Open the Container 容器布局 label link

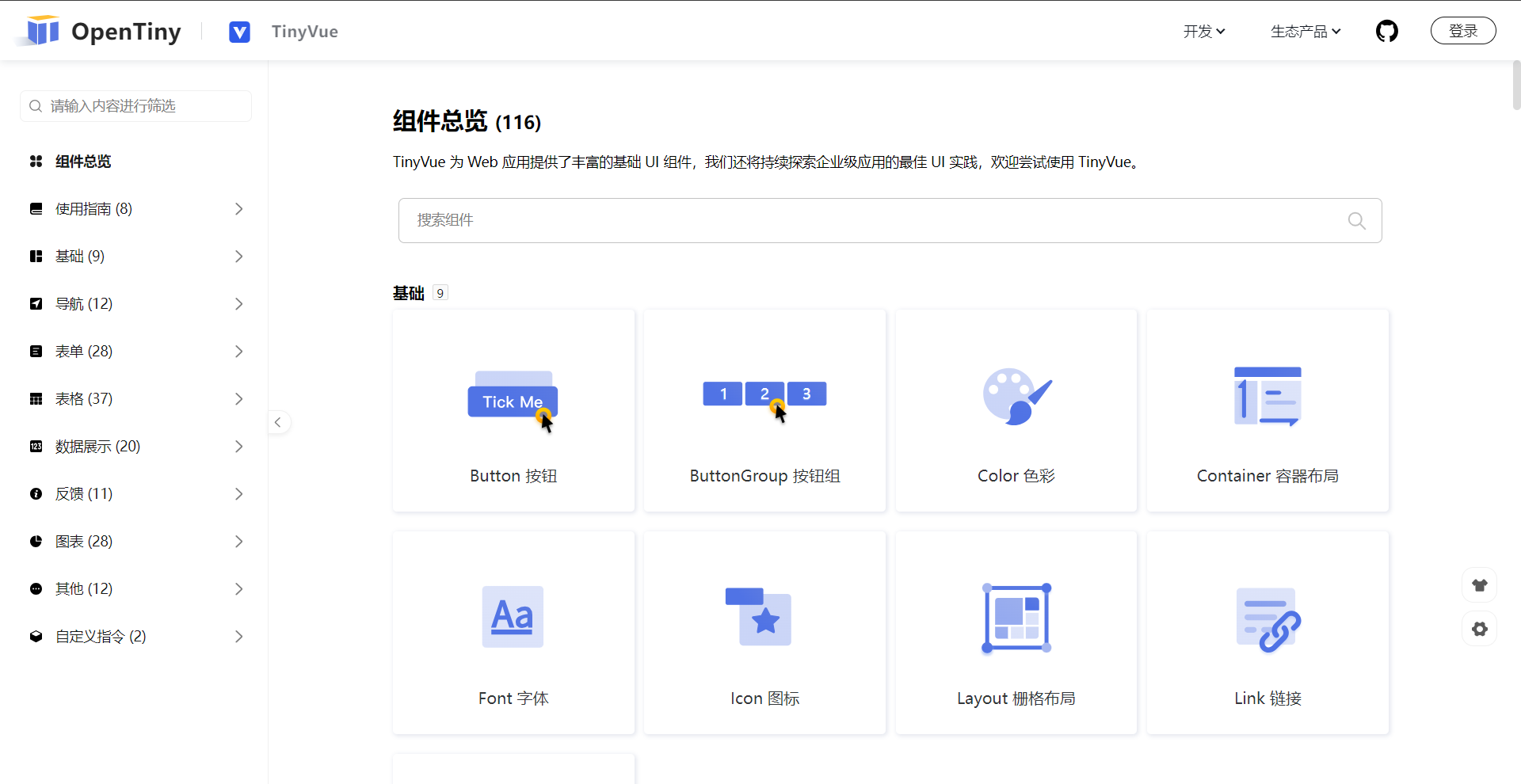[x=1267, y=476]
